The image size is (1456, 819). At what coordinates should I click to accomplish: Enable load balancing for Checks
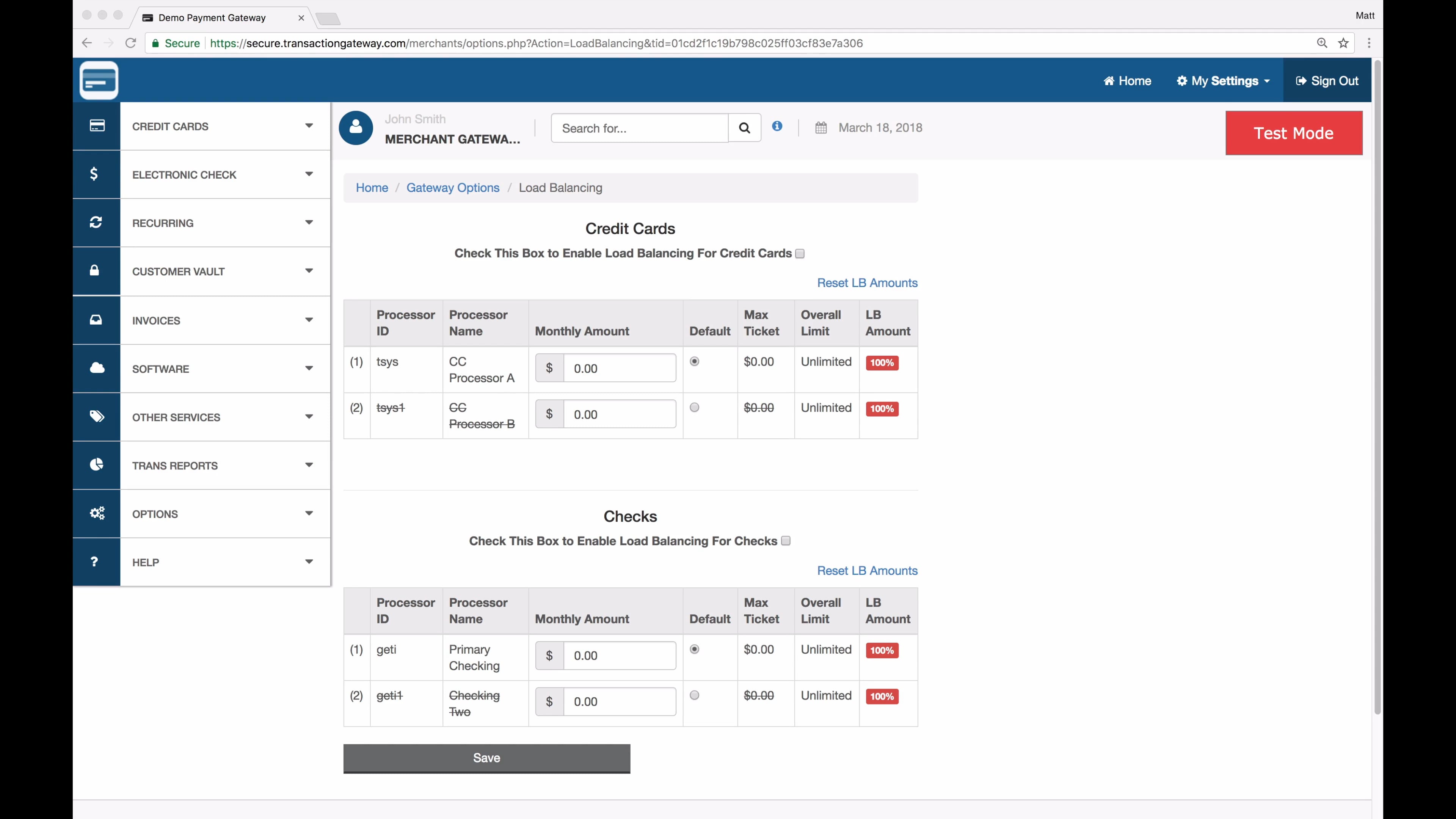[785, 540]
